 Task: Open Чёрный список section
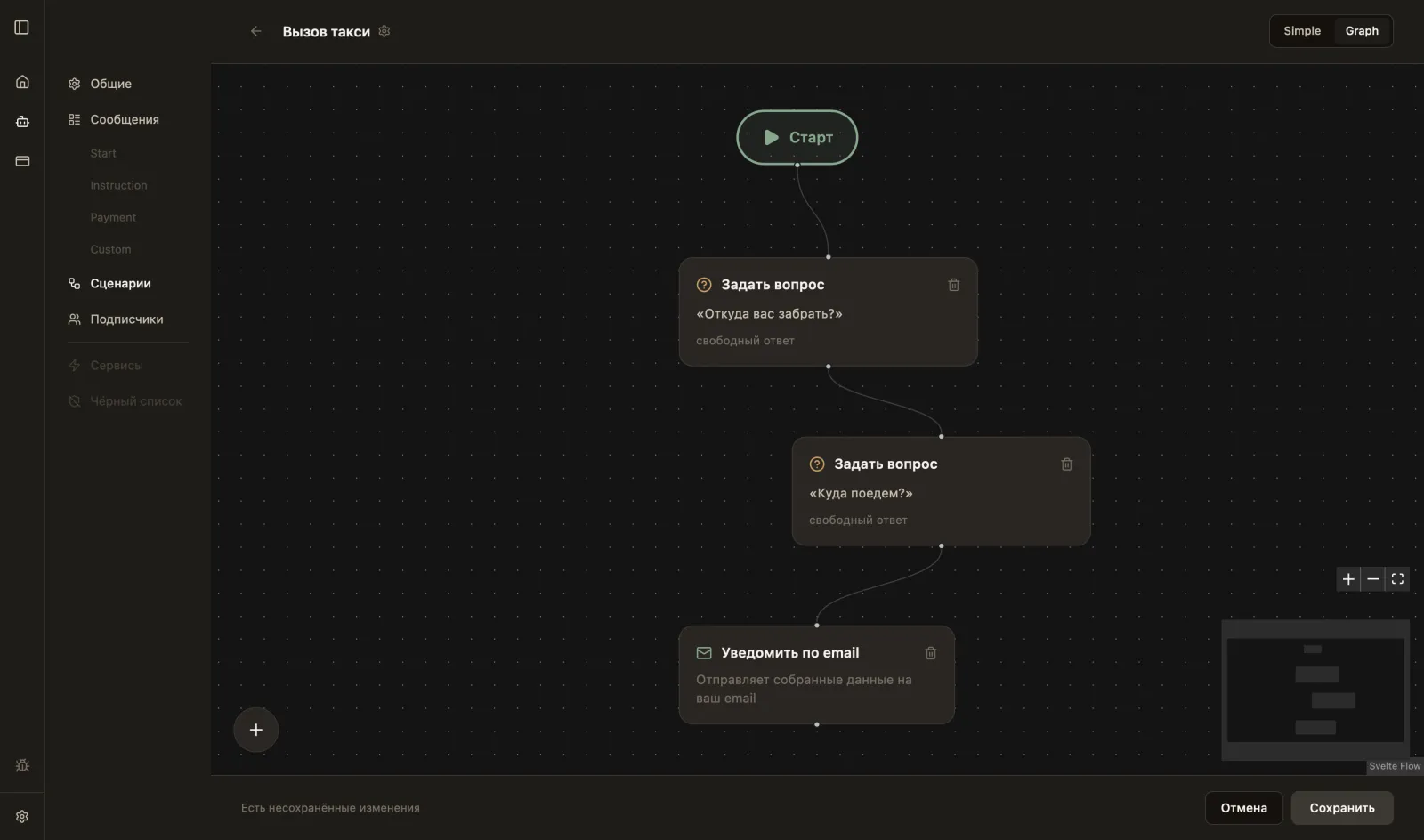point(135,401)
